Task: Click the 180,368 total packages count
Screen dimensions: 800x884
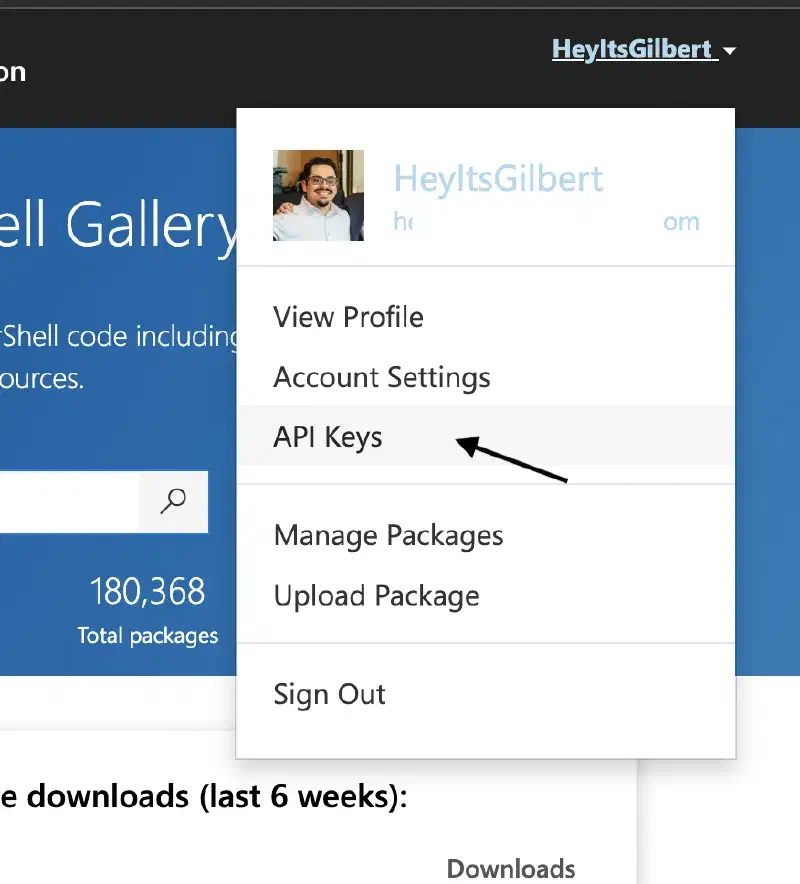Action: pos(148,591)
